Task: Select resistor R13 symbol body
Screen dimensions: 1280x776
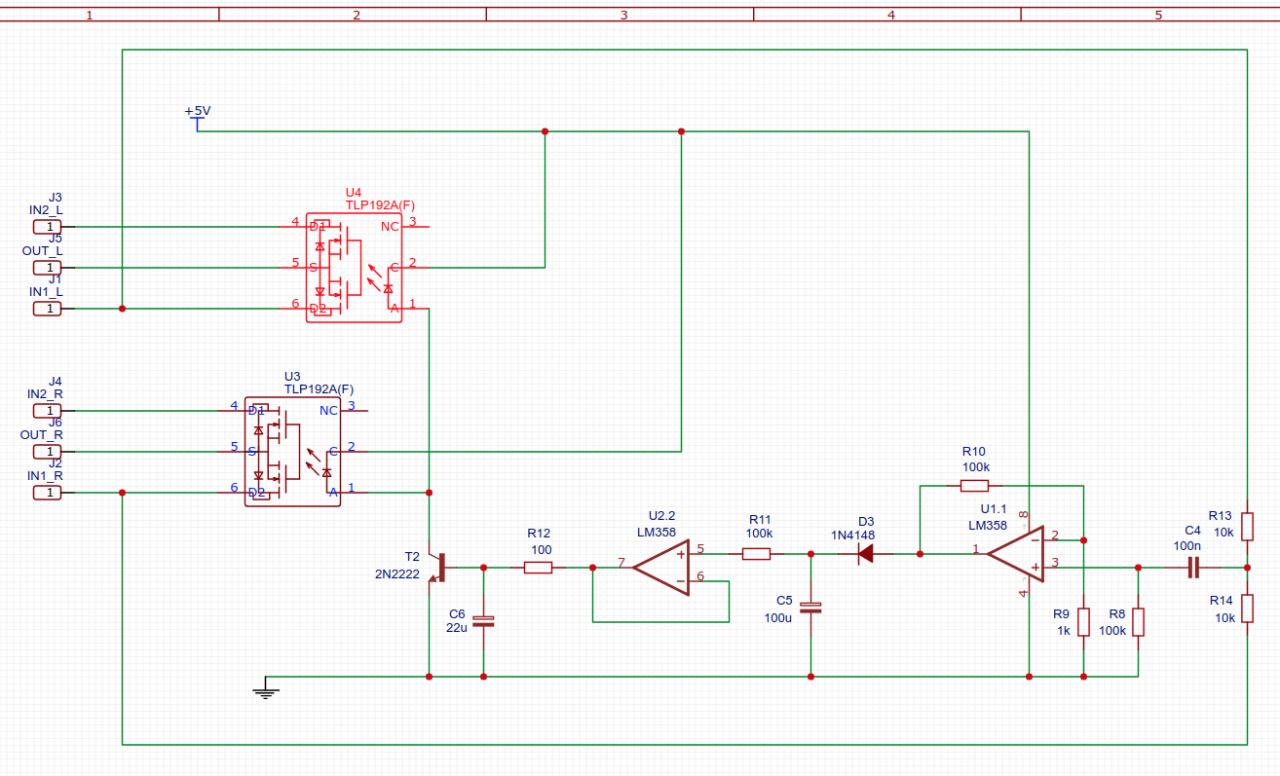Action: point(1247,527)
